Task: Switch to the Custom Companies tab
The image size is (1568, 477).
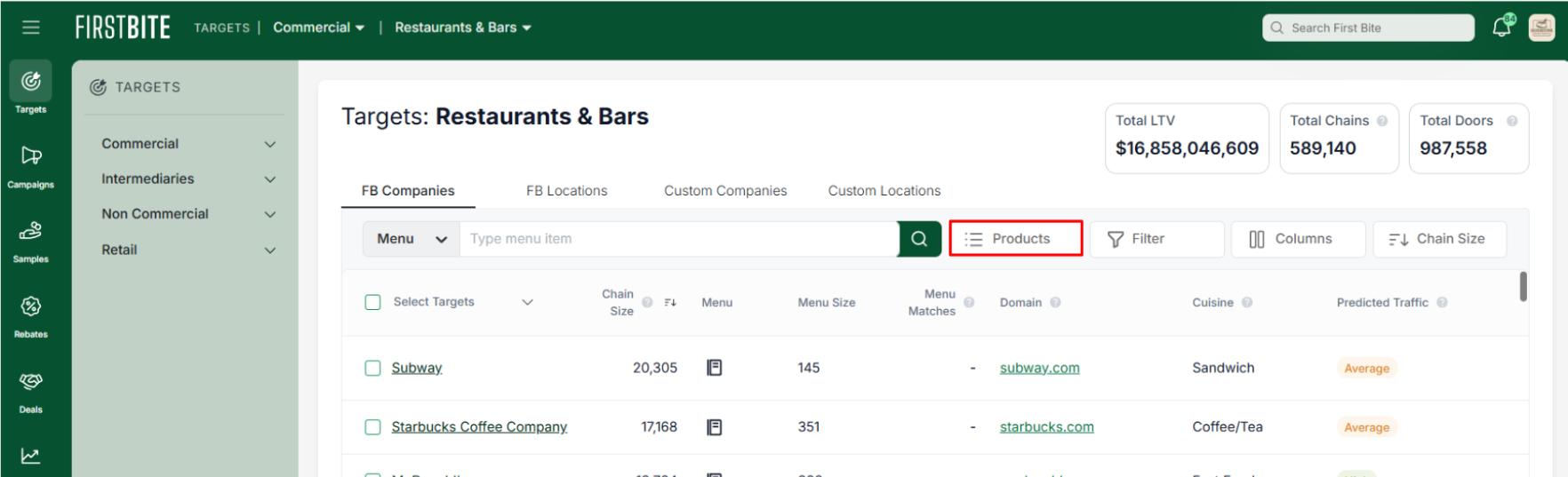Action: click(725, 191)
